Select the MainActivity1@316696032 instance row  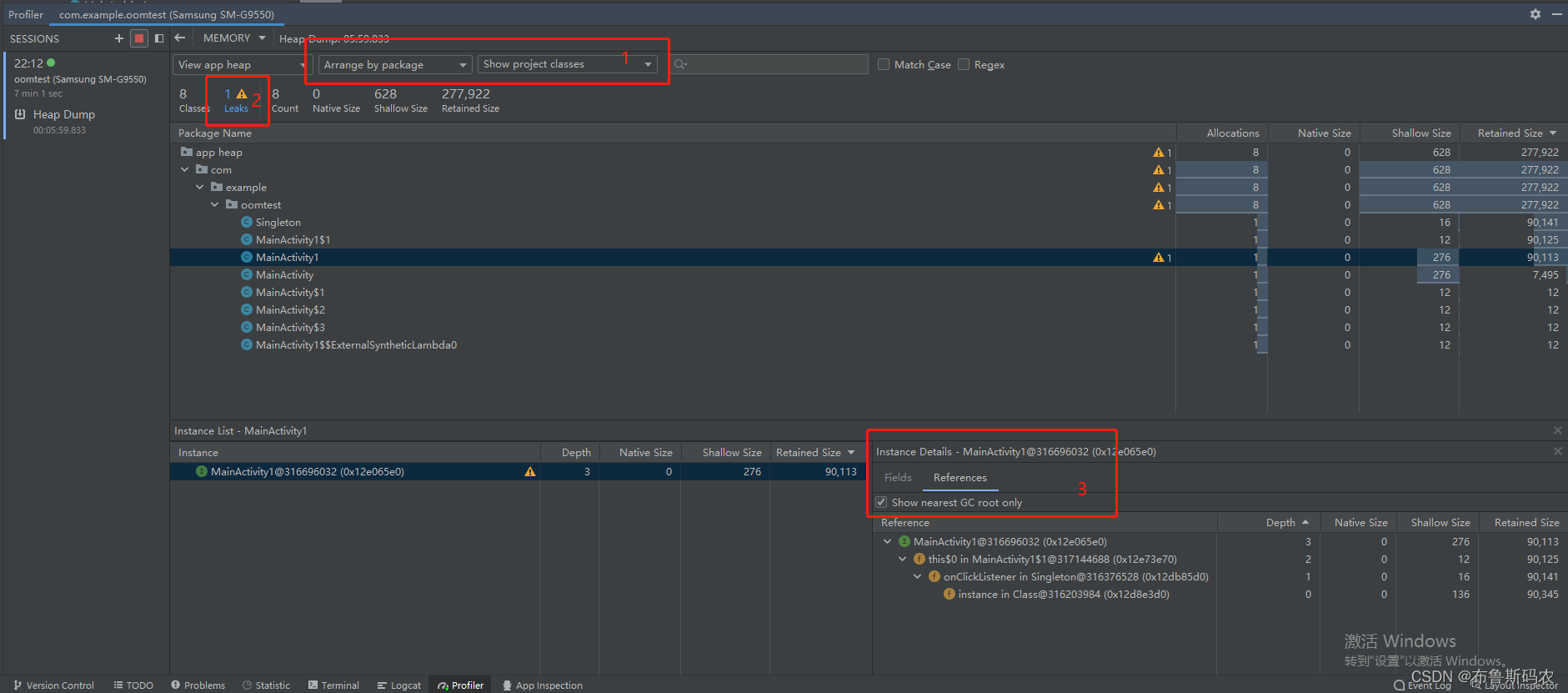[517, 472]
